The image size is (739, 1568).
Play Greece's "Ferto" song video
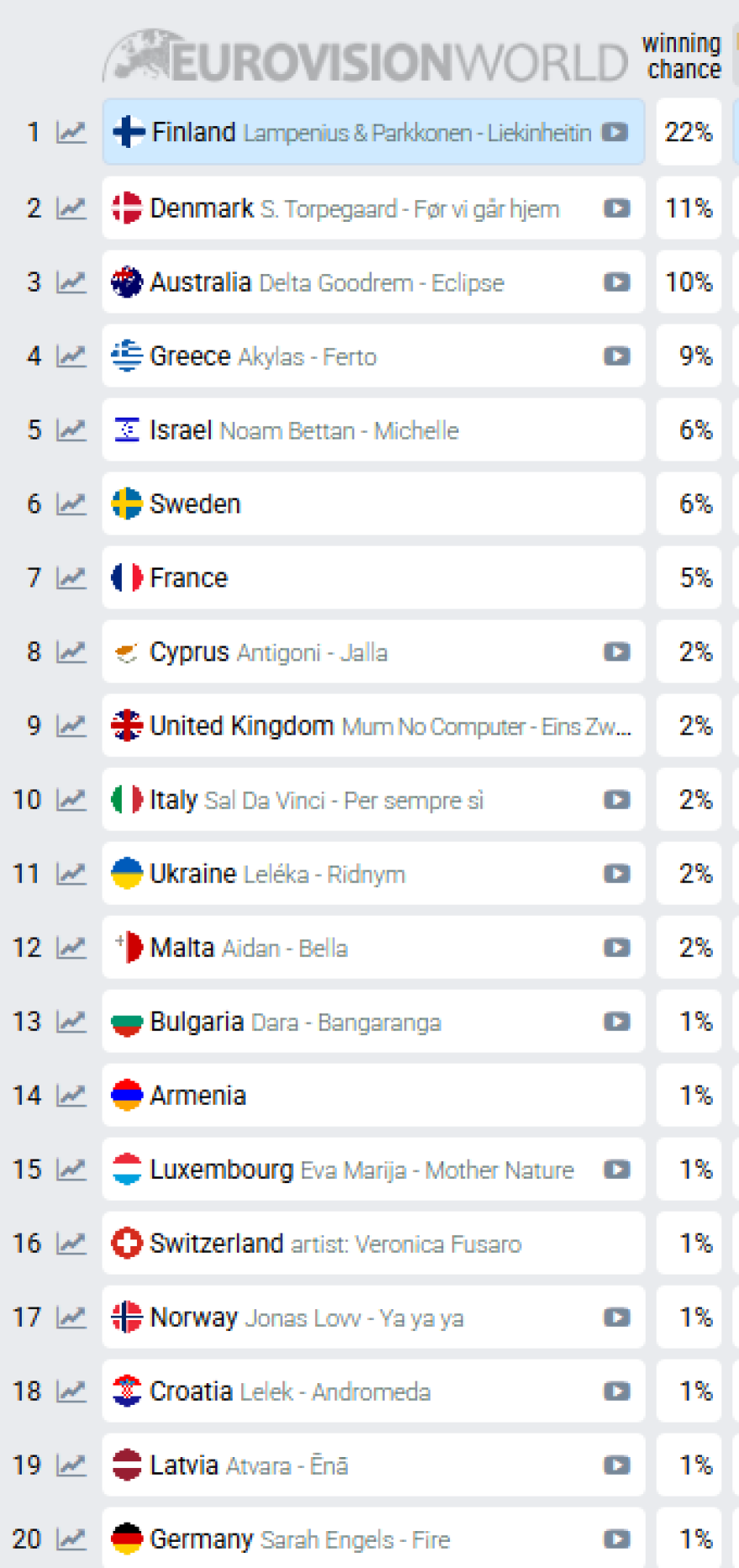(x=616, y=356)
